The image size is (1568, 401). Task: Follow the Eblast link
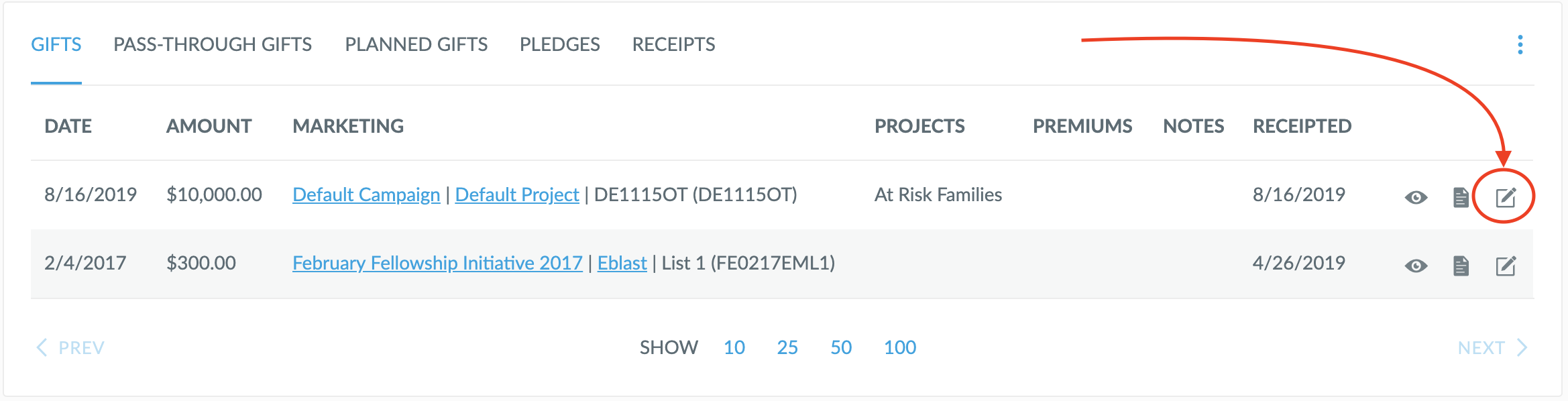point(622,263)
